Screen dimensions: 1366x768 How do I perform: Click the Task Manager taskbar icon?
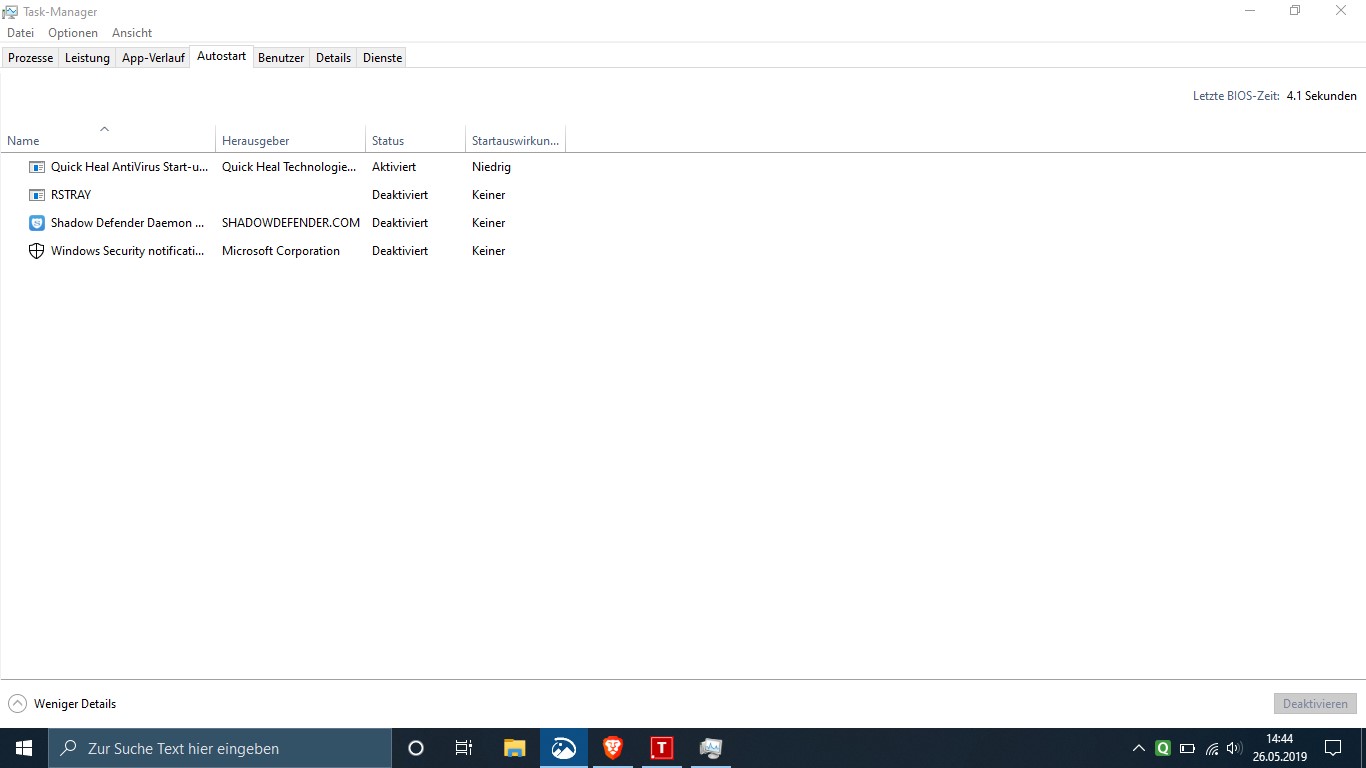coord(710,748)
